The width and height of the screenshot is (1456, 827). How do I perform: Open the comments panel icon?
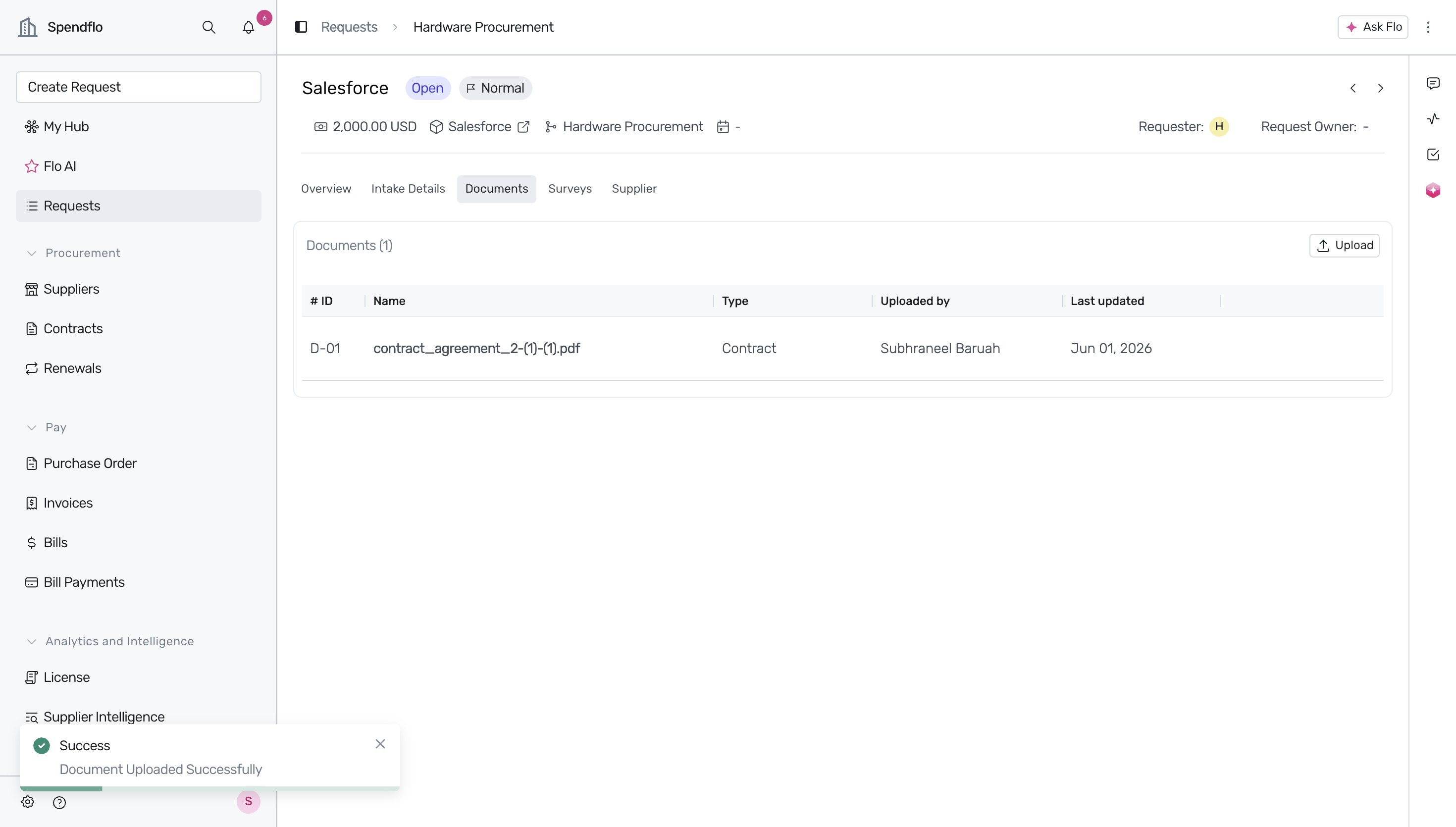[x=1433, y=84]
